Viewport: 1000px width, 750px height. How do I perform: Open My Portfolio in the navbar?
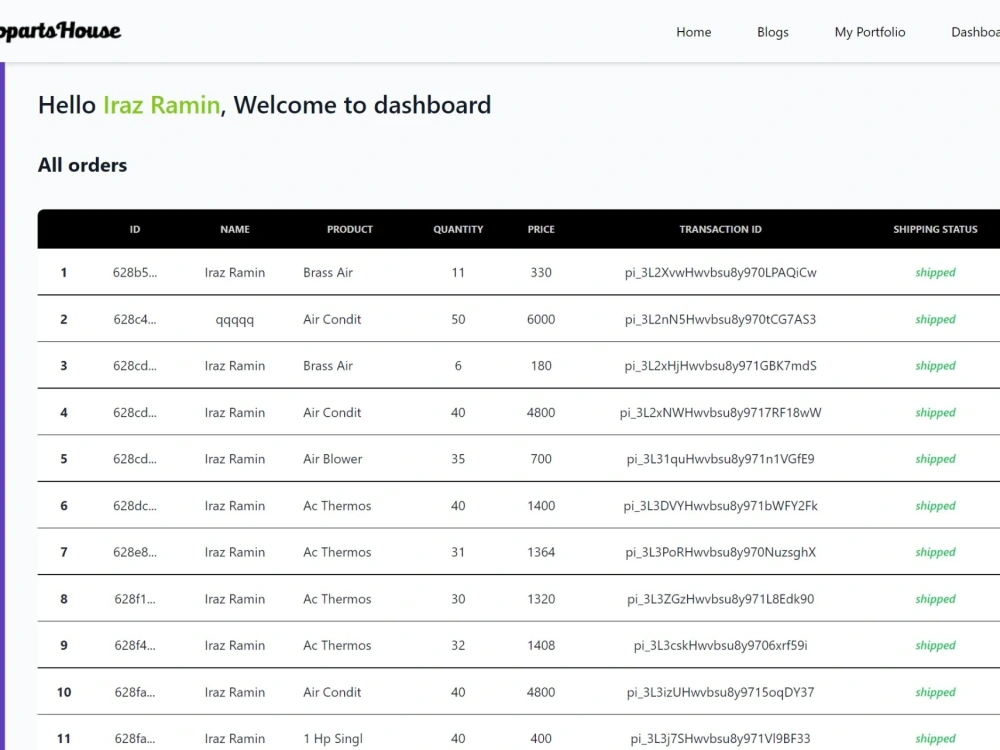(869, 32)
